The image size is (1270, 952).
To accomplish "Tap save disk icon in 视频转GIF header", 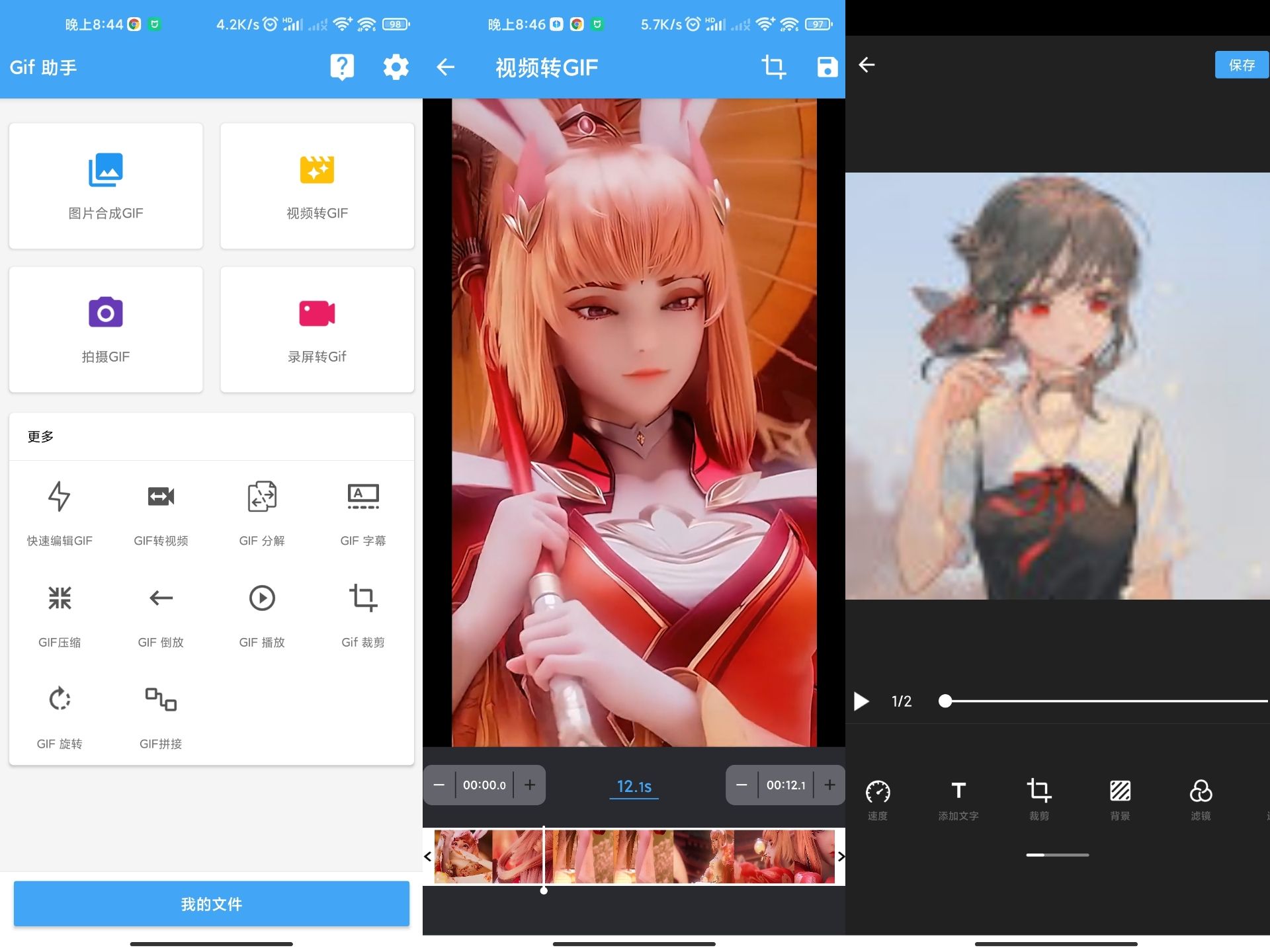I will (x=827, y=67).
